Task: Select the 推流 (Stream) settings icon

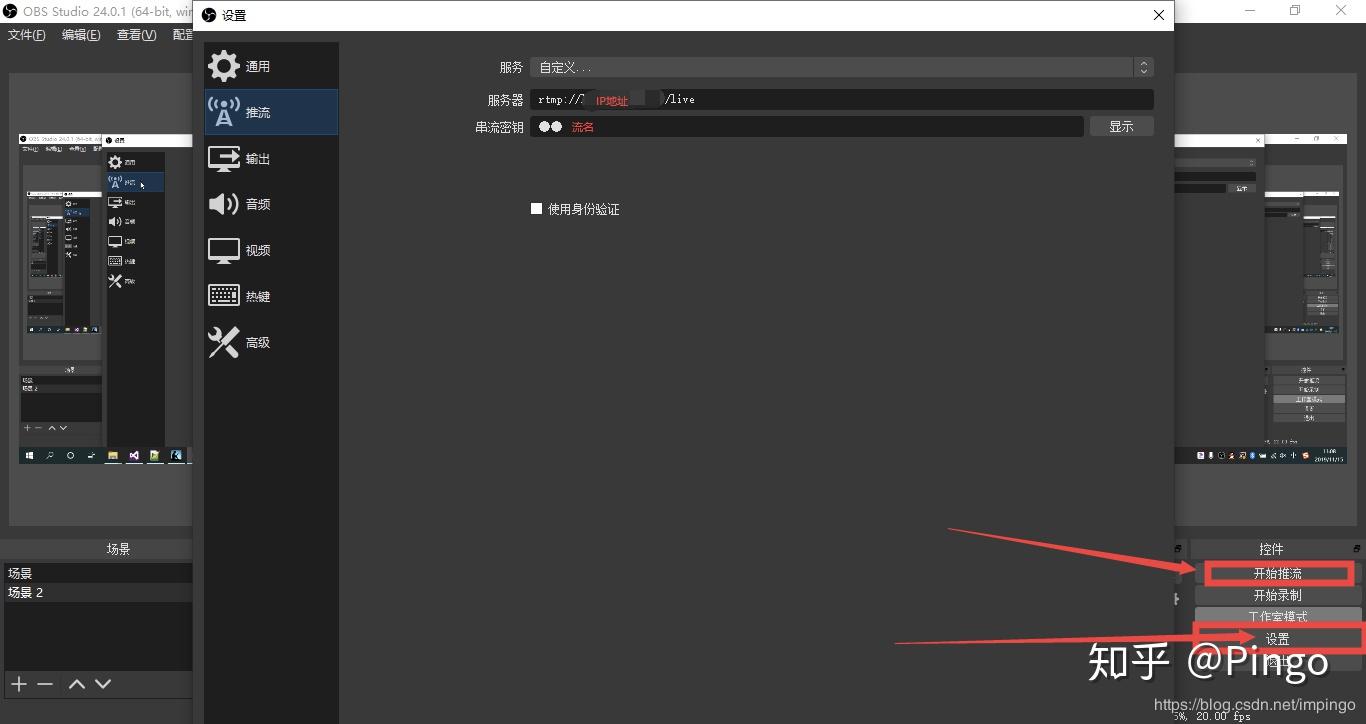Action: coord(257,112)
